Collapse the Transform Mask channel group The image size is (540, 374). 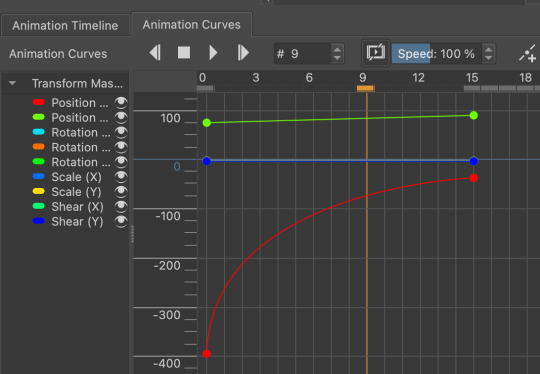(12, 83)
